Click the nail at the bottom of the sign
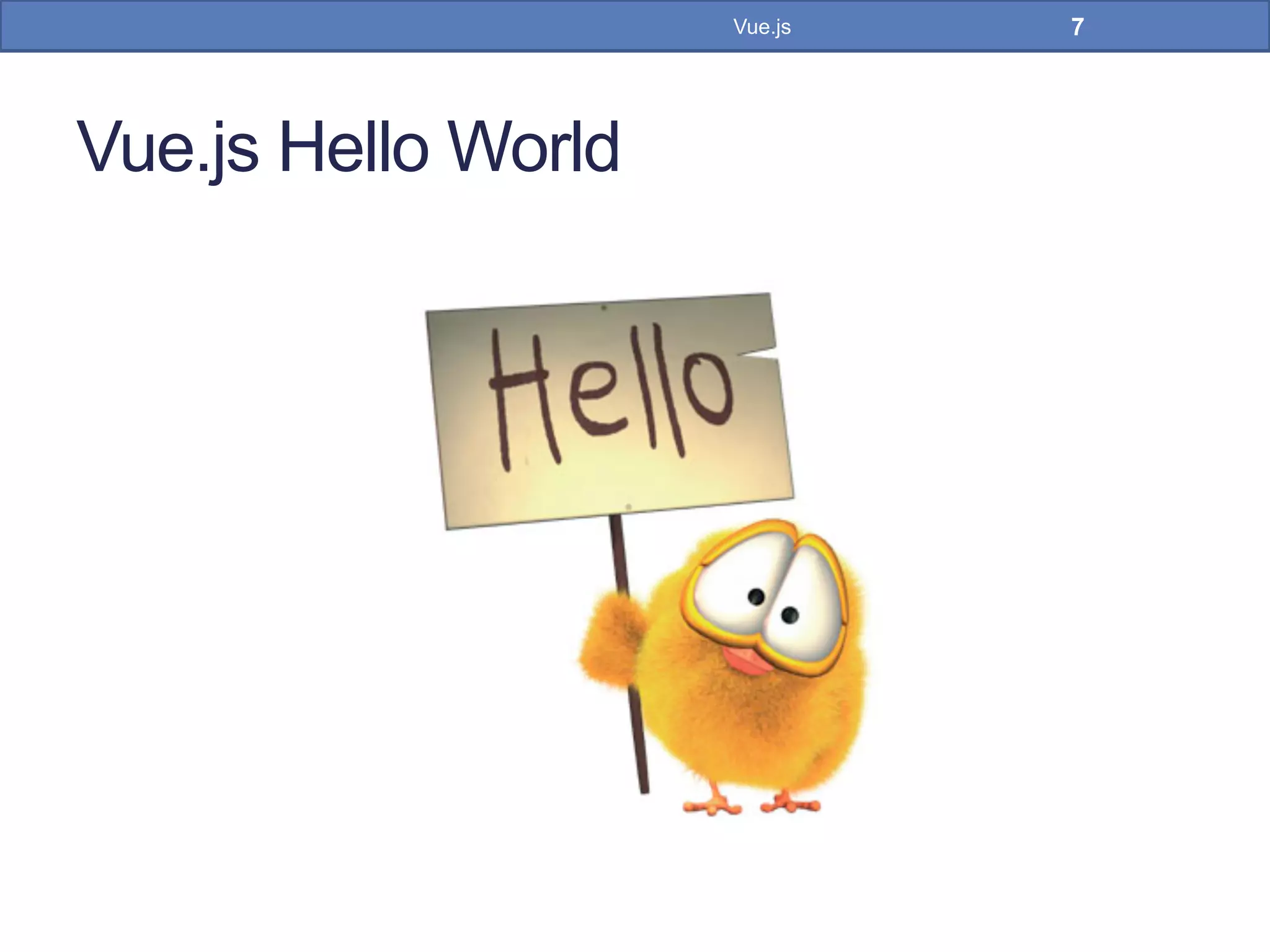Viewport: 1270px width, 952px height. click(628, 507)
